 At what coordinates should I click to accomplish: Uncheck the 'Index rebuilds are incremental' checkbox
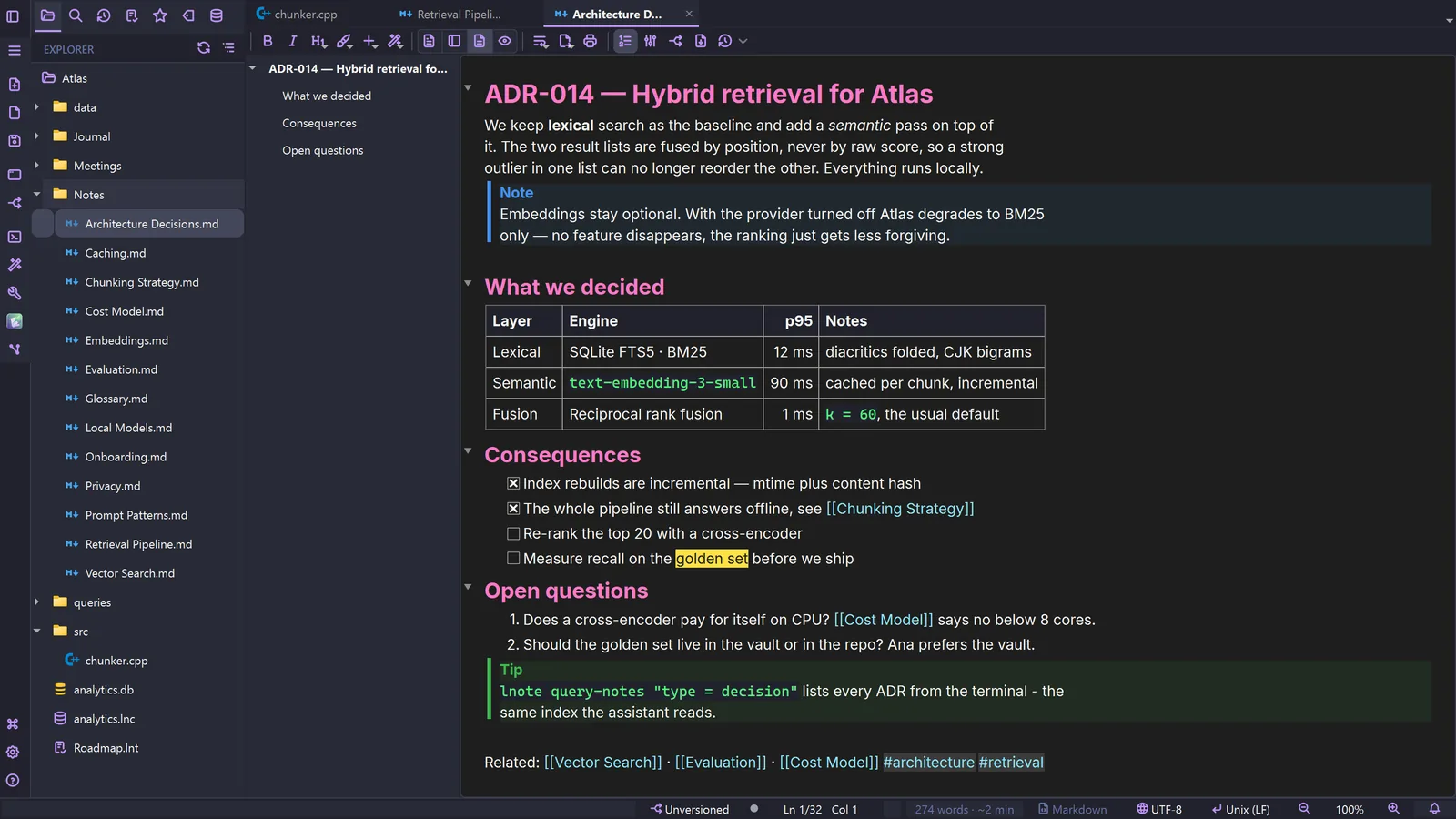pos(513,483)
